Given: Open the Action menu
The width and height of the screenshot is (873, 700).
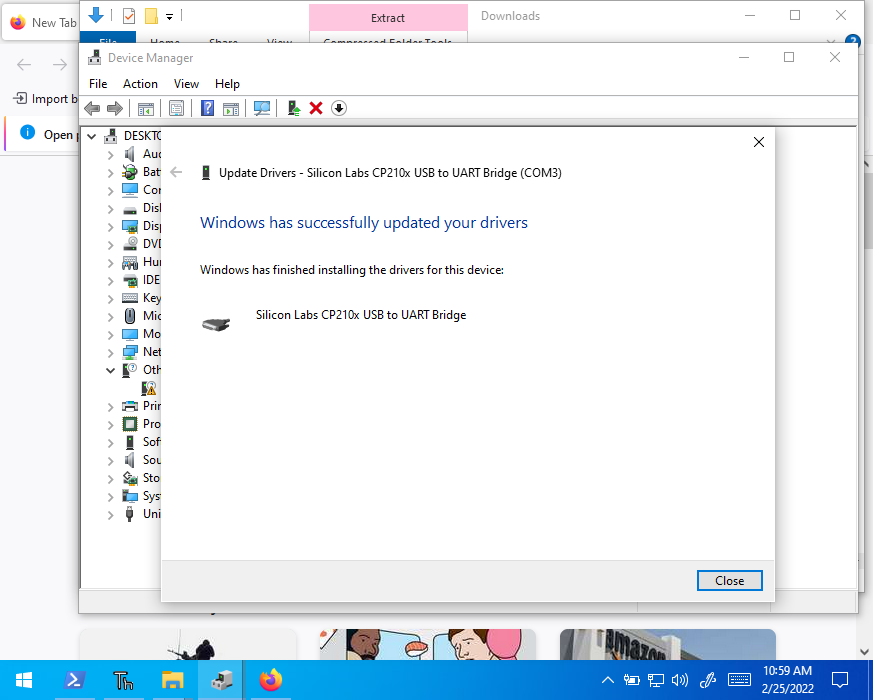Looking at the screenshot, I should coord(140,84).
